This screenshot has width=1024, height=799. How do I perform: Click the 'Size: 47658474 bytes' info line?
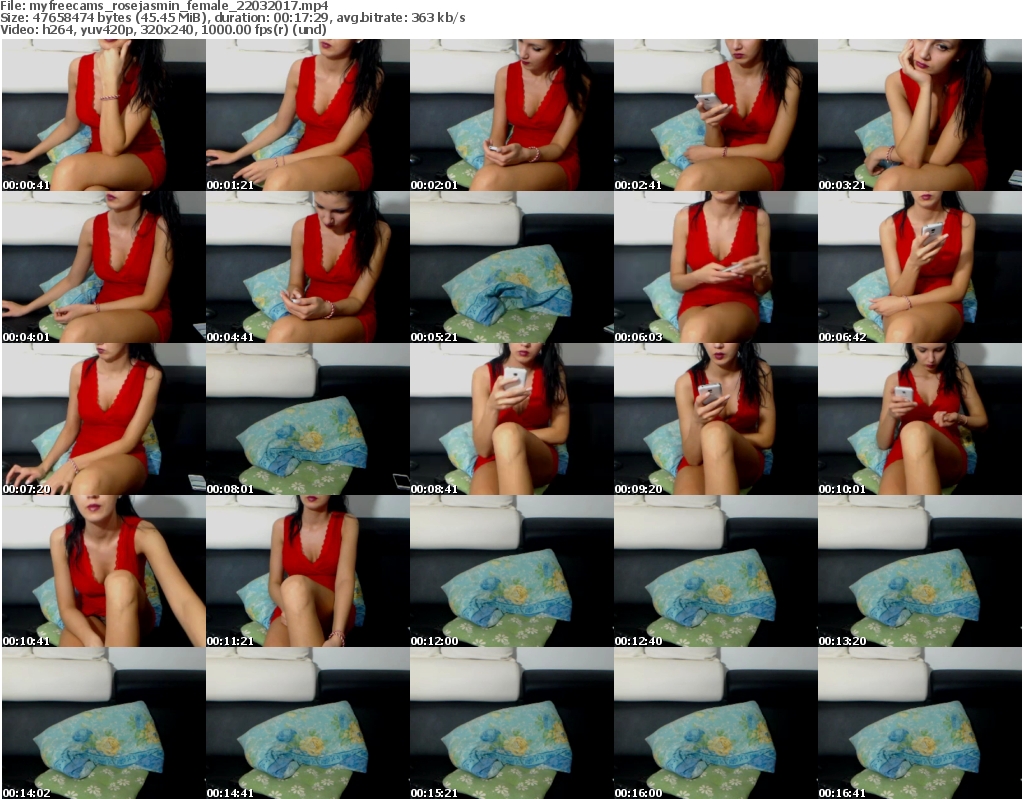(232, 18)
